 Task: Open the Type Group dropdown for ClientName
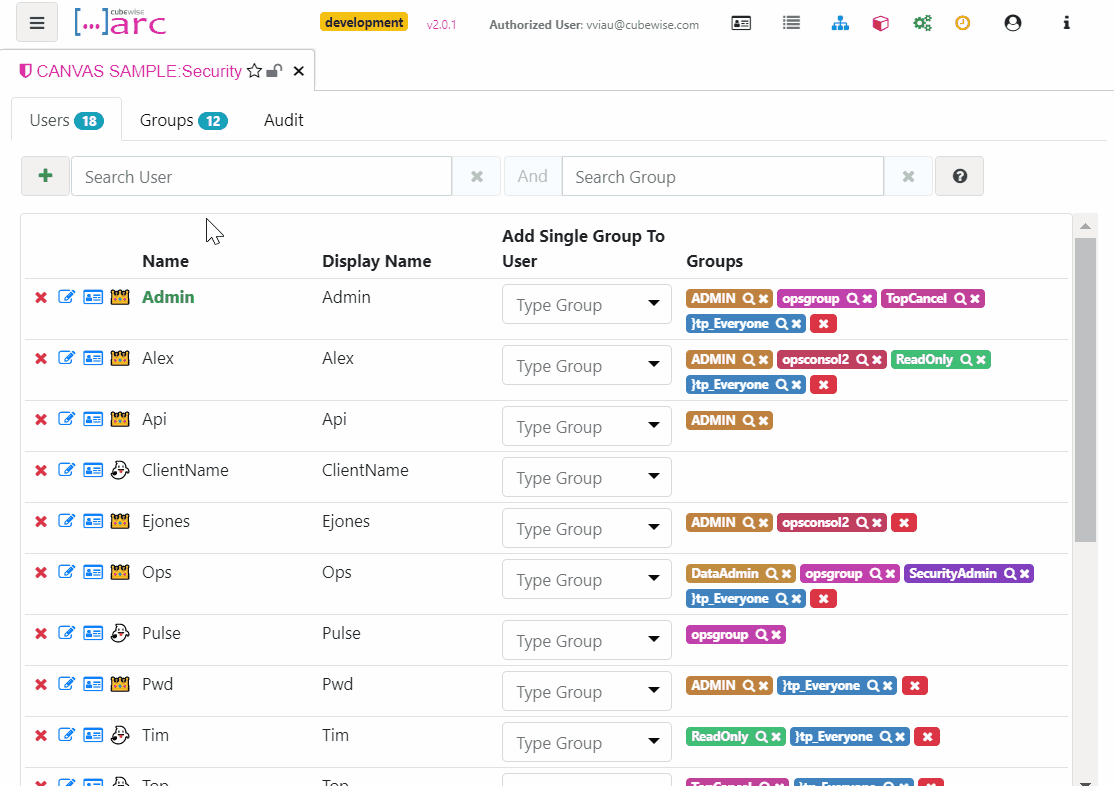[x=654, y=477]
